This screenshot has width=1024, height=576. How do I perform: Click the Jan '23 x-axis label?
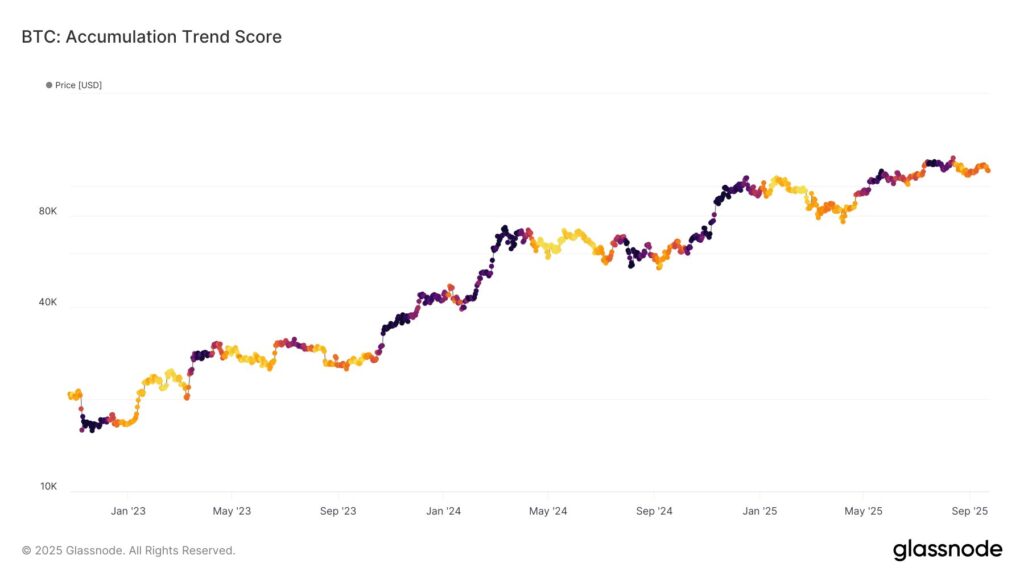click(x=128, y=511)
